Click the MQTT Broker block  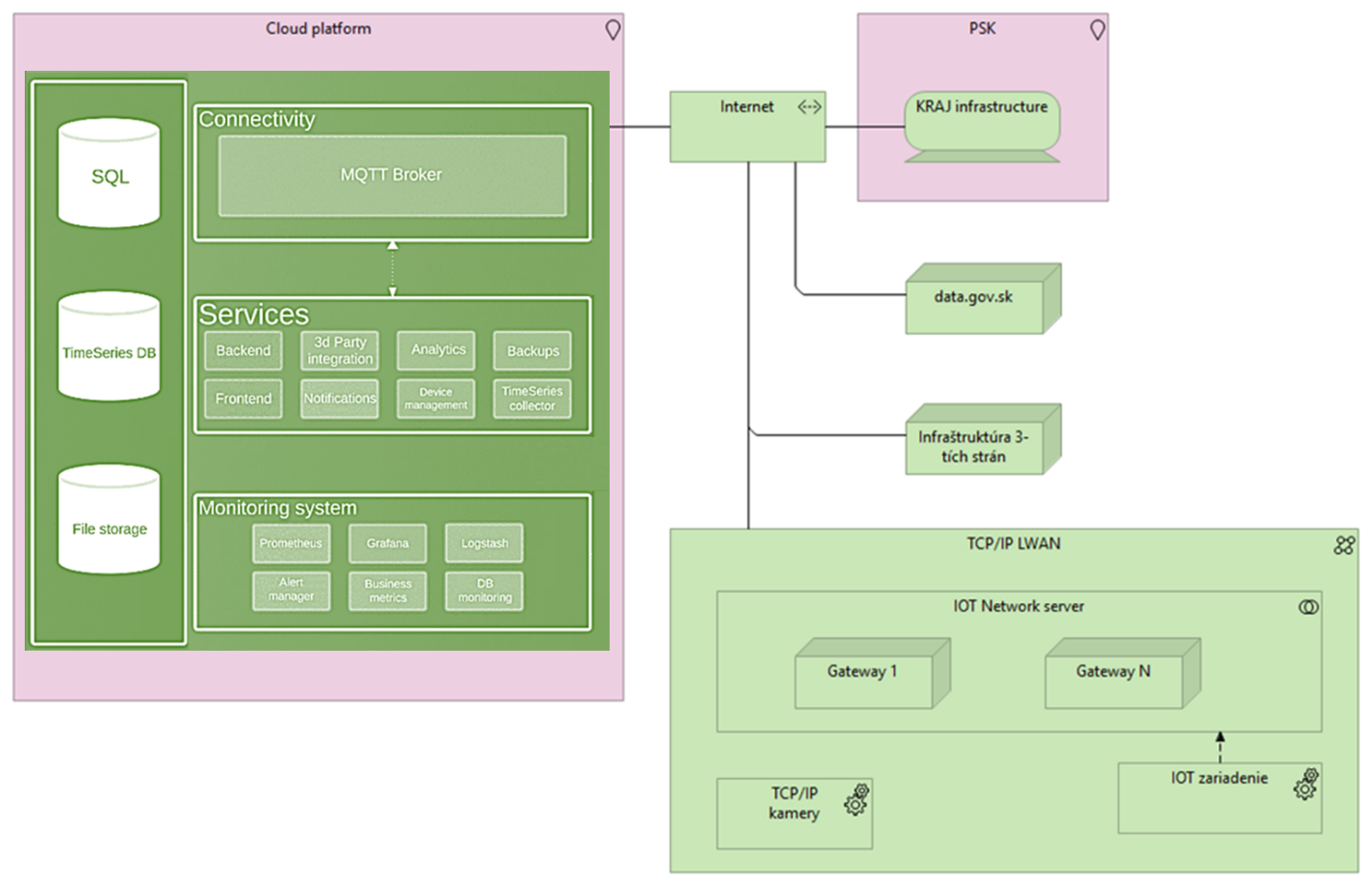392,176
